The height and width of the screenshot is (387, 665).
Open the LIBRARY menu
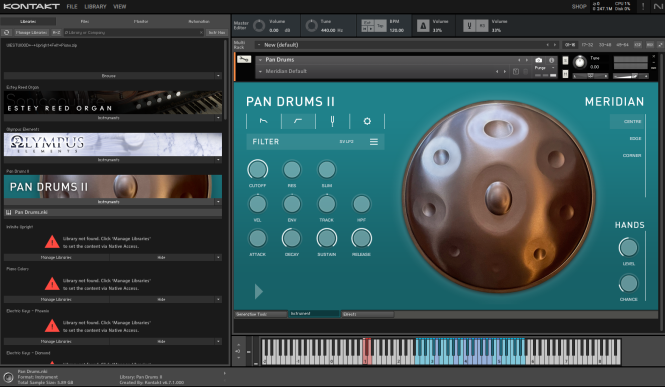click(95, 6)
